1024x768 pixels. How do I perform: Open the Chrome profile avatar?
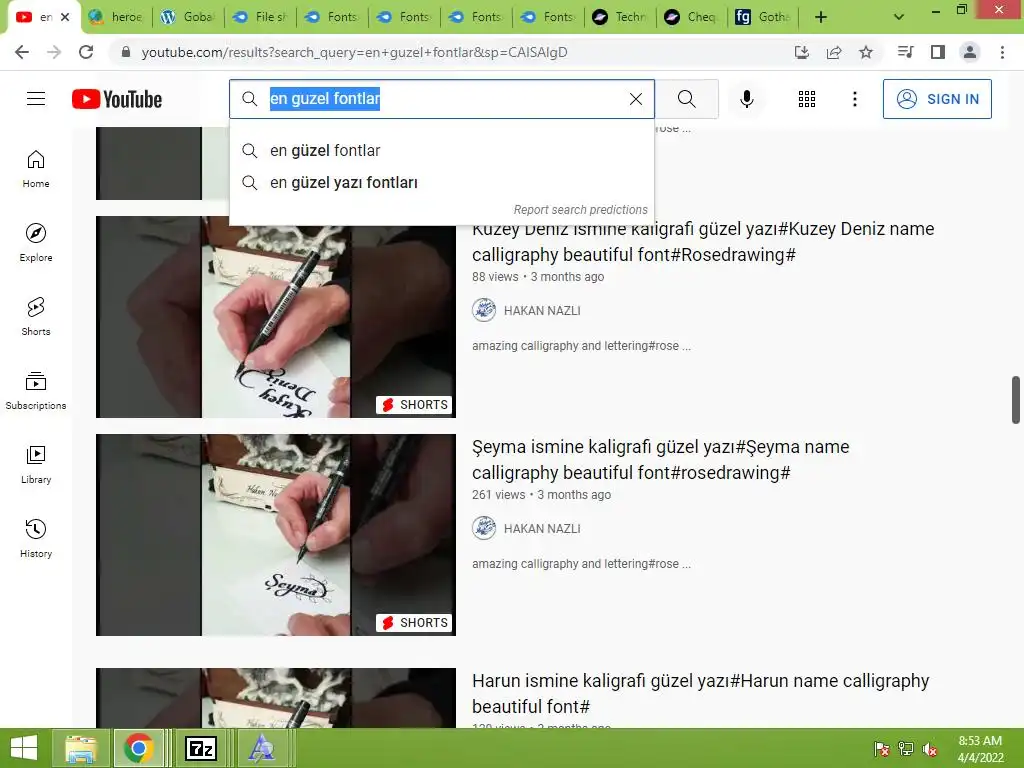(x=970, y=52)
